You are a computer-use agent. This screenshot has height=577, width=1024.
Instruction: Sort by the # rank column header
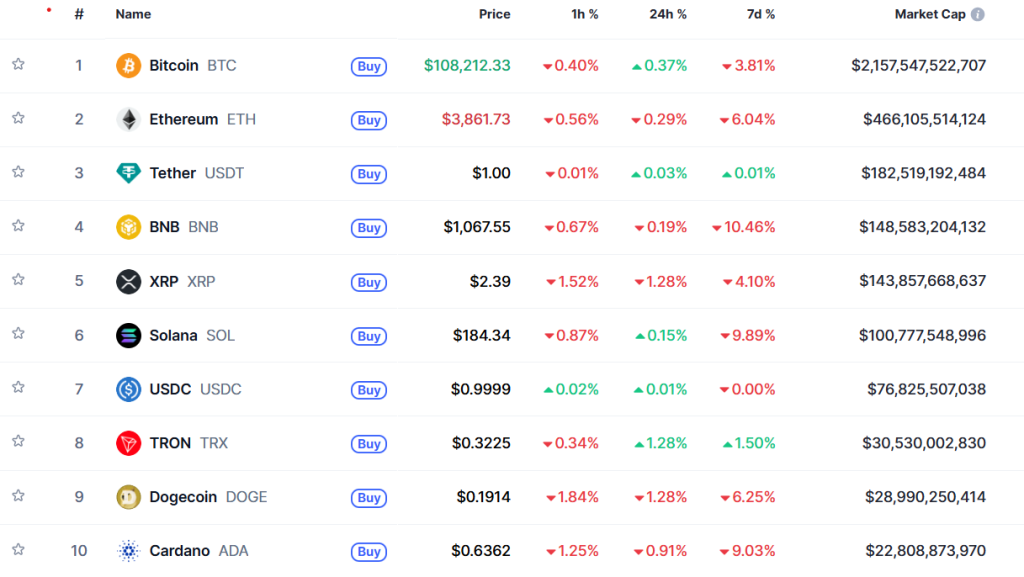coord(79,15)
